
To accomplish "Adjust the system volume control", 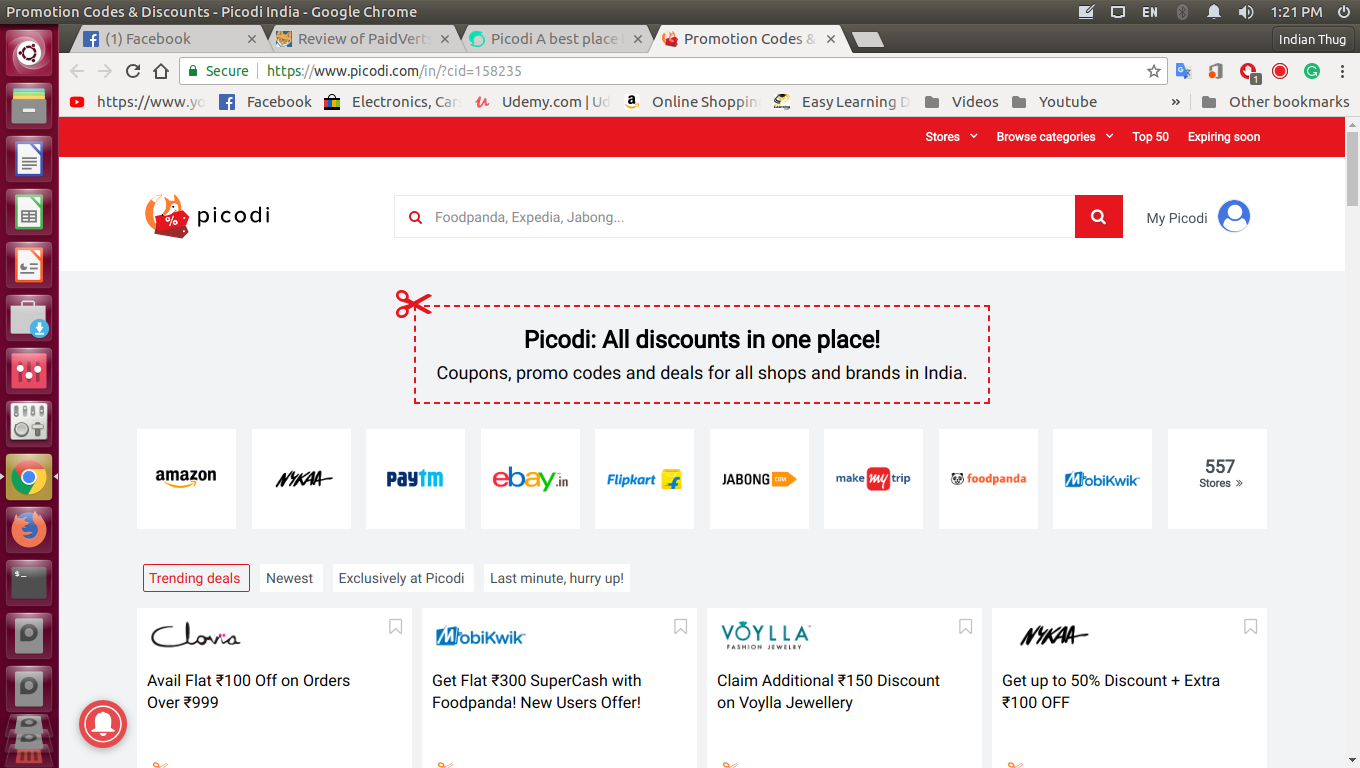I will pos(1245,13).
